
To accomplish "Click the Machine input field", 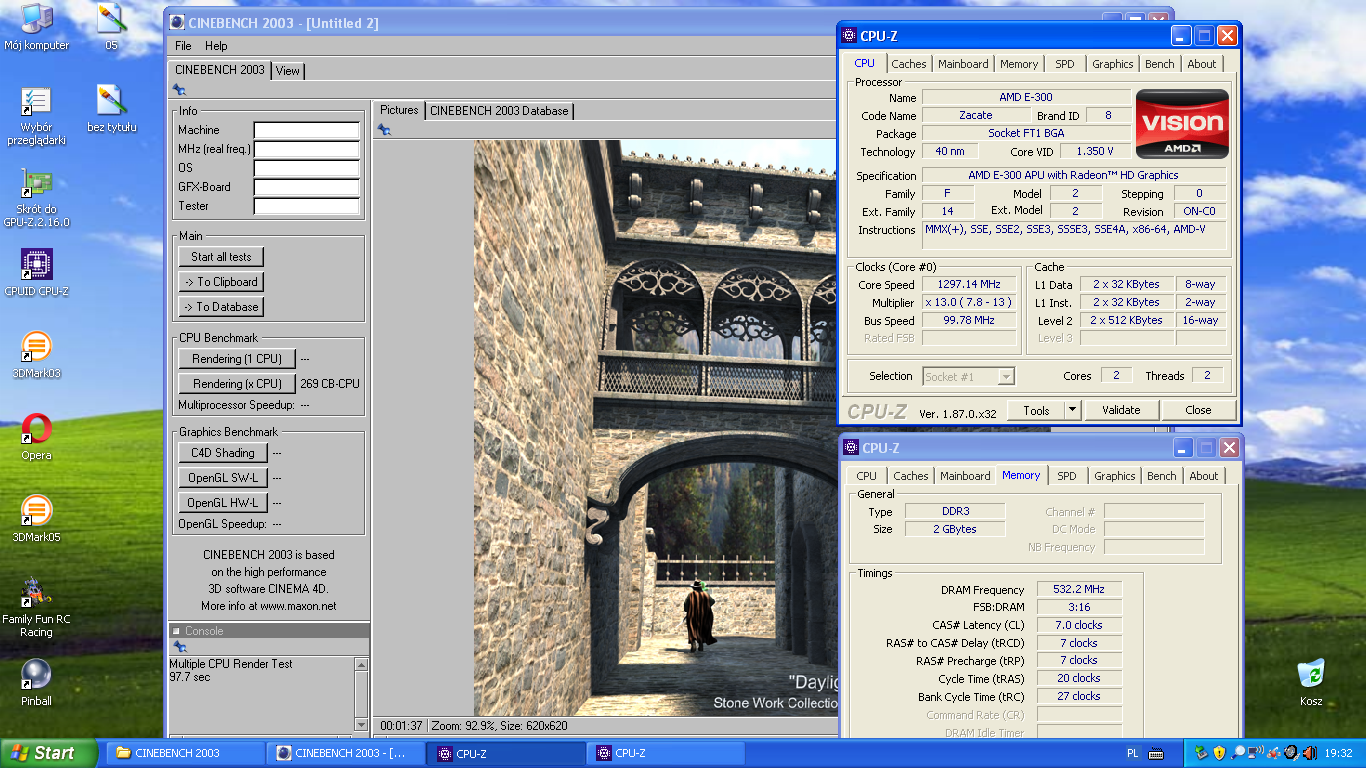I will click(x=306, y=130).
